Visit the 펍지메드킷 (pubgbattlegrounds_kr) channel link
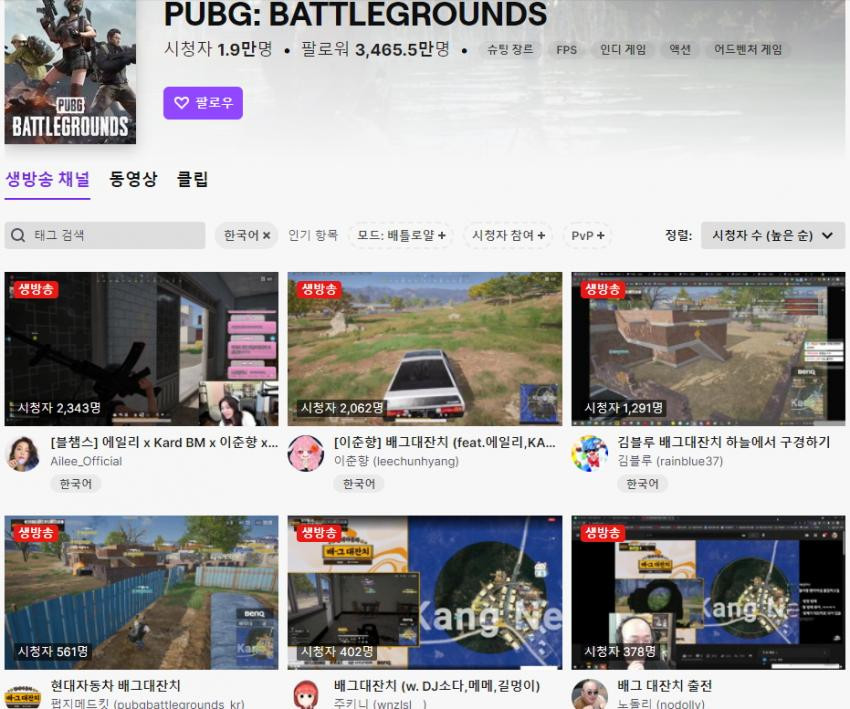This screenshot has width=850, height=709. [x=147, y=704]
